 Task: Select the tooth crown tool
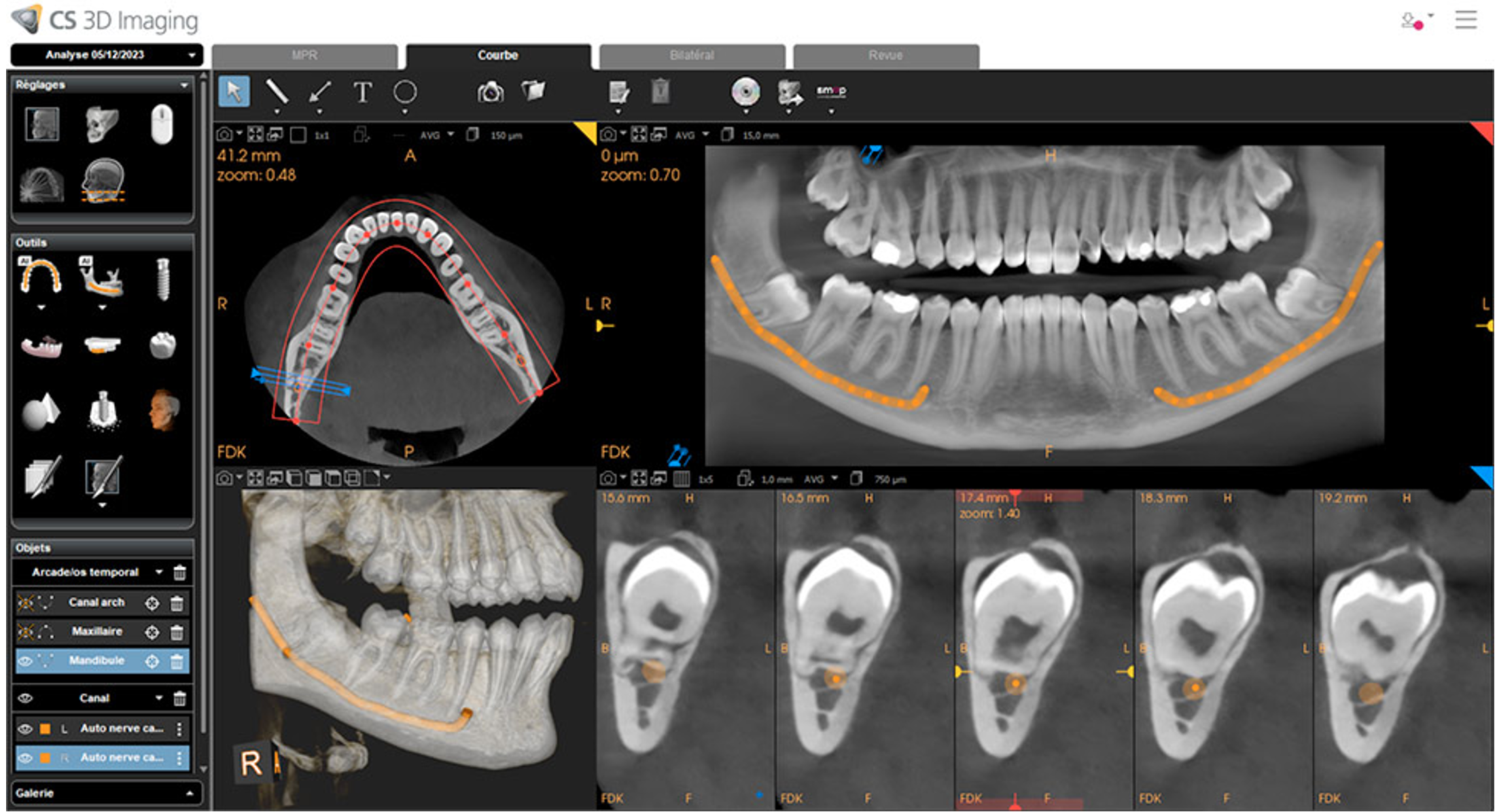coord(162,345)
